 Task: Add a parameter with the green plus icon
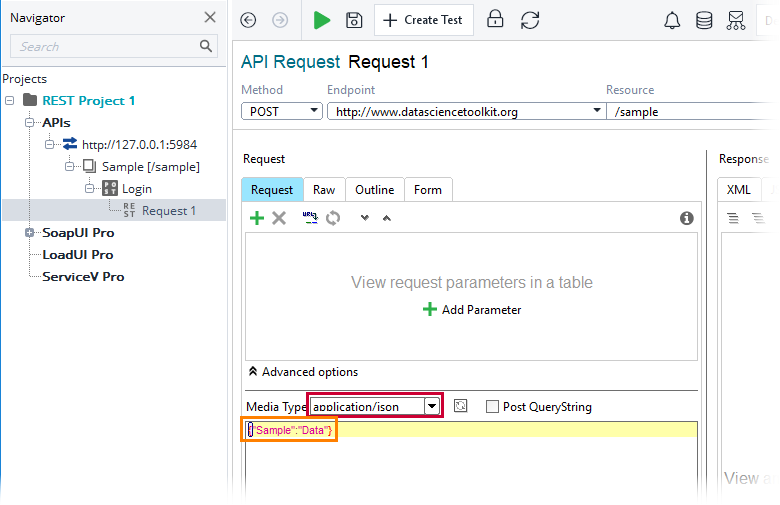[257, 218]
